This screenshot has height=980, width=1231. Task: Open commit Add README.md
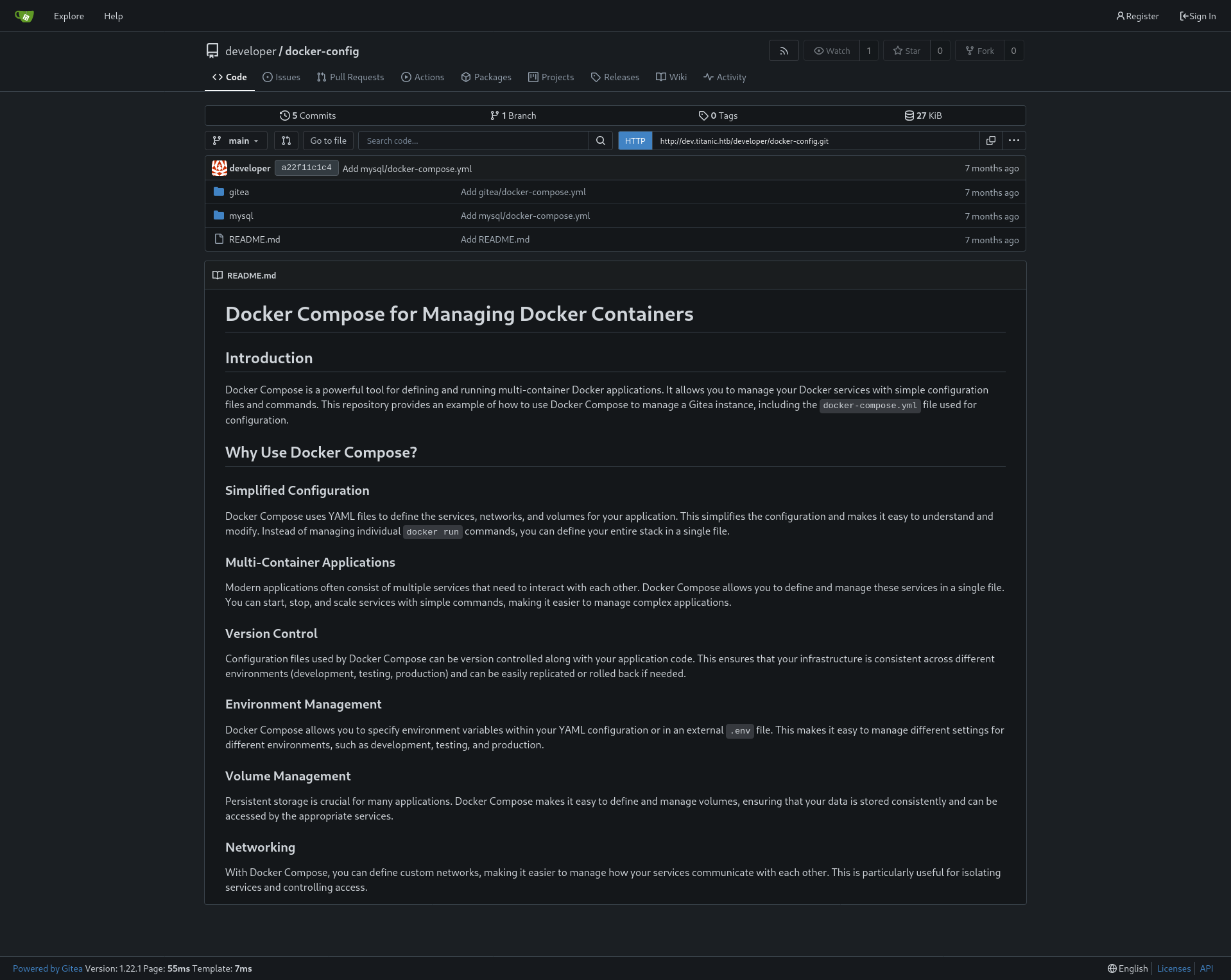coord(495,239)
